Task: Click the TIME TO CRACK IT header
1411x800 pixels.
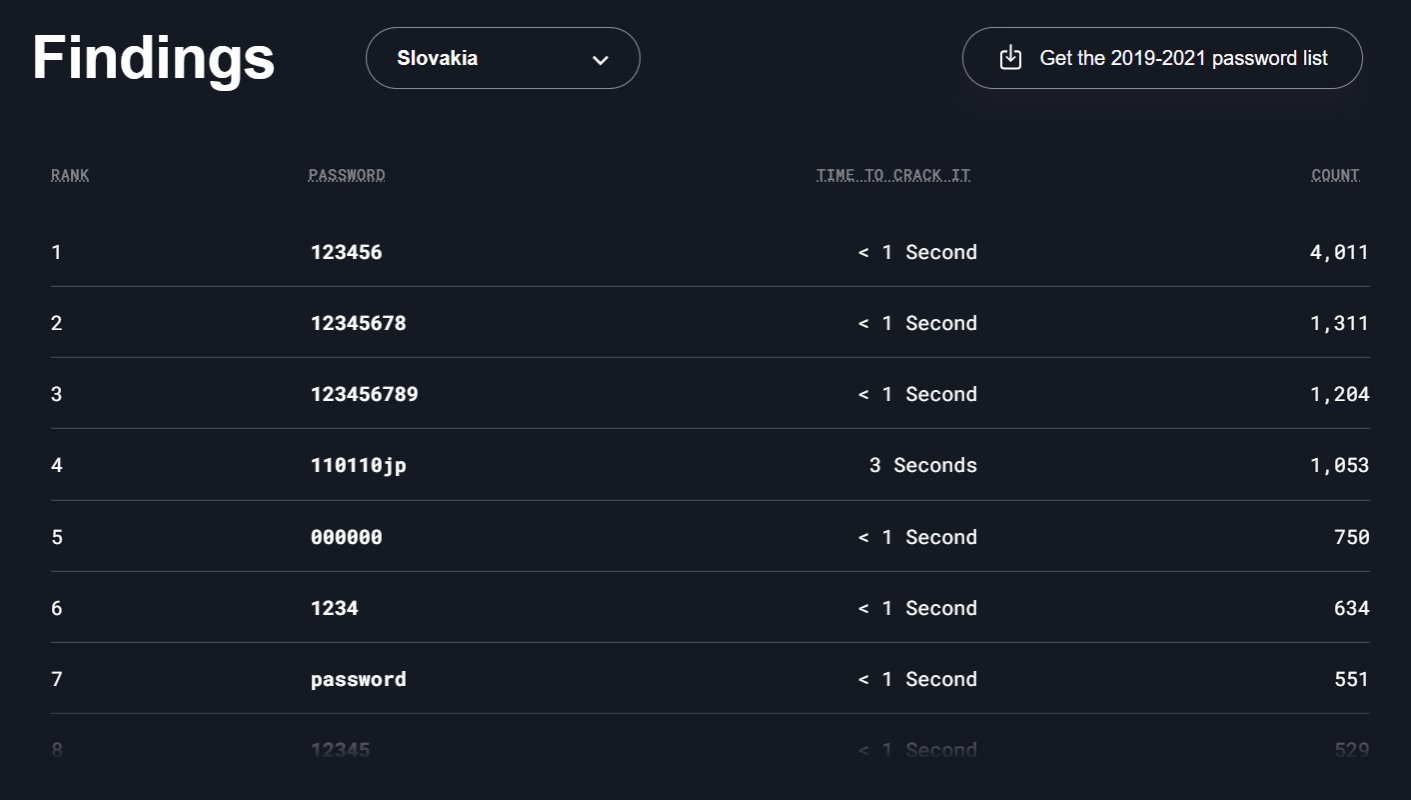Action: pos(893,175)
